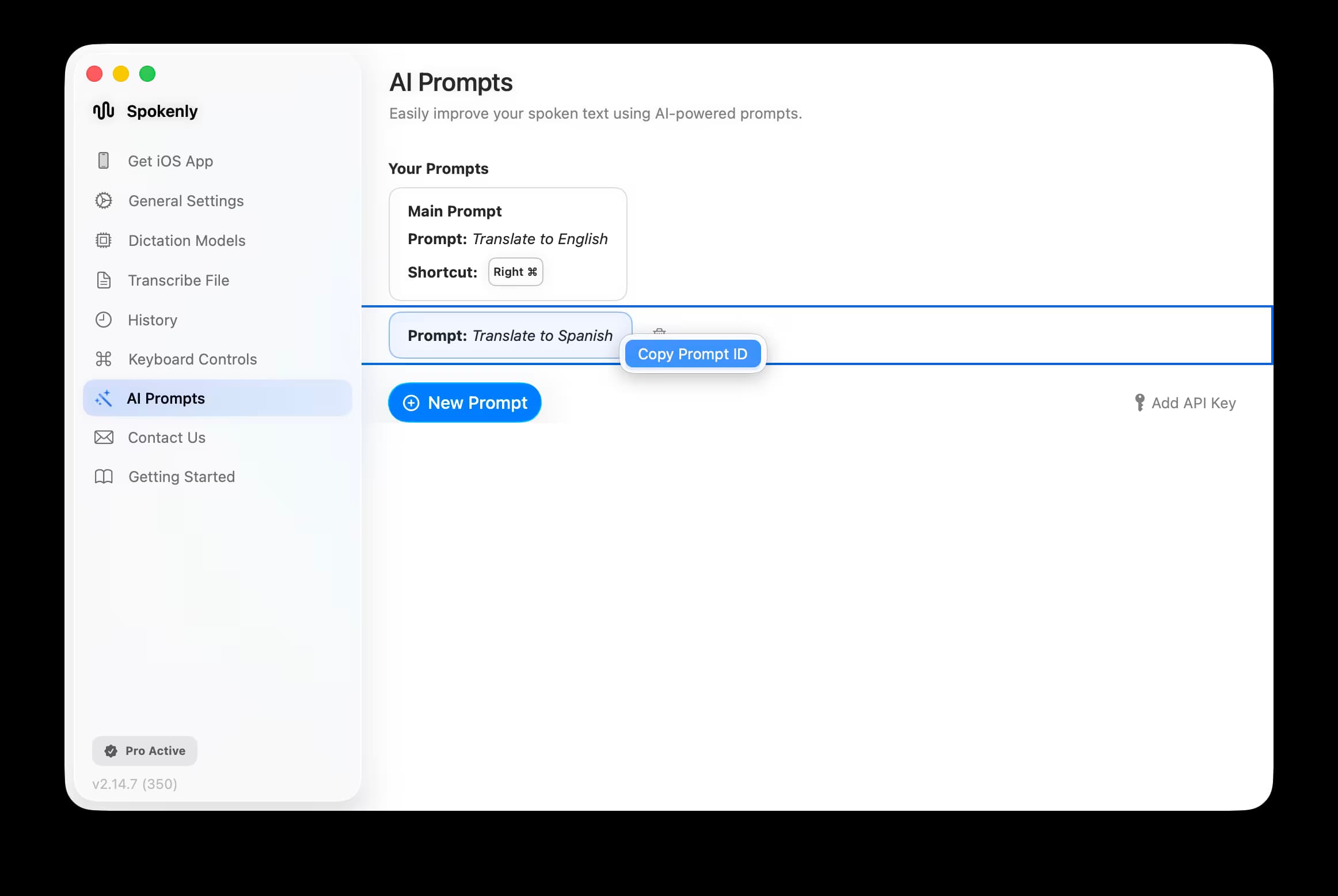The height and width of the screenshot is (896, 1338).
Task: Select the AI Prompts sparkle icon
Action: [104, 398]
